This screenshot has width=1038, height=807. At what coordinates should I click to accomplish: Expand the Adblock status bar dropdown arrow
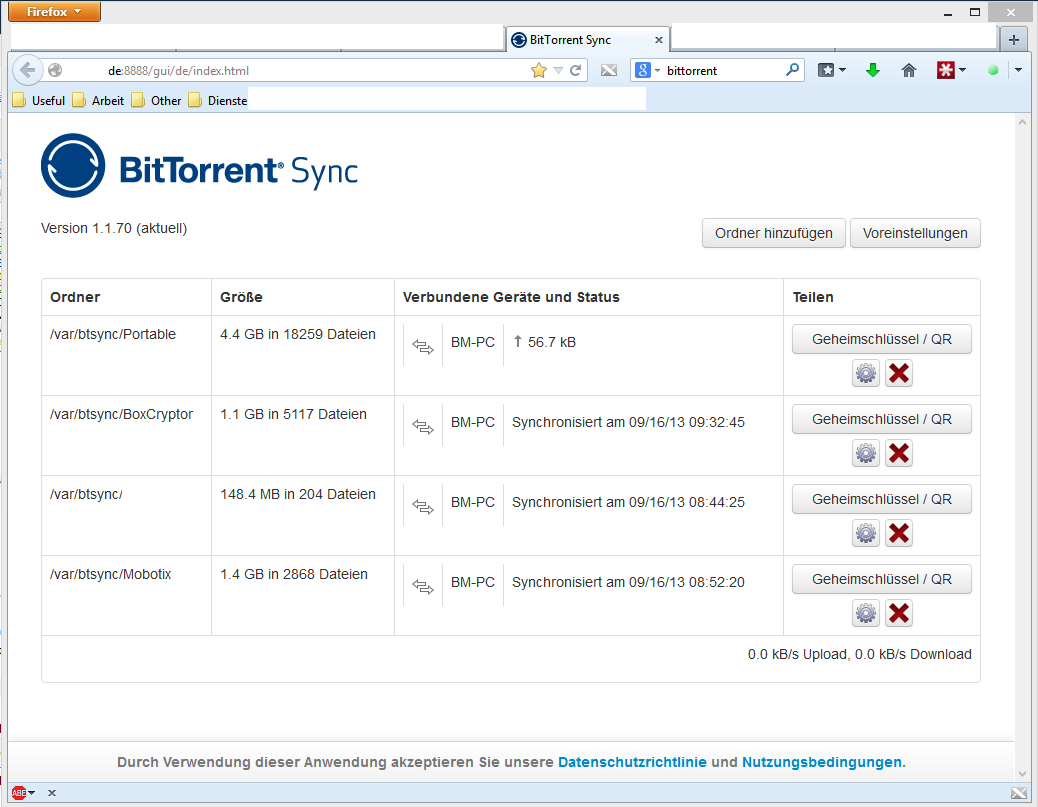pos(31,792)
